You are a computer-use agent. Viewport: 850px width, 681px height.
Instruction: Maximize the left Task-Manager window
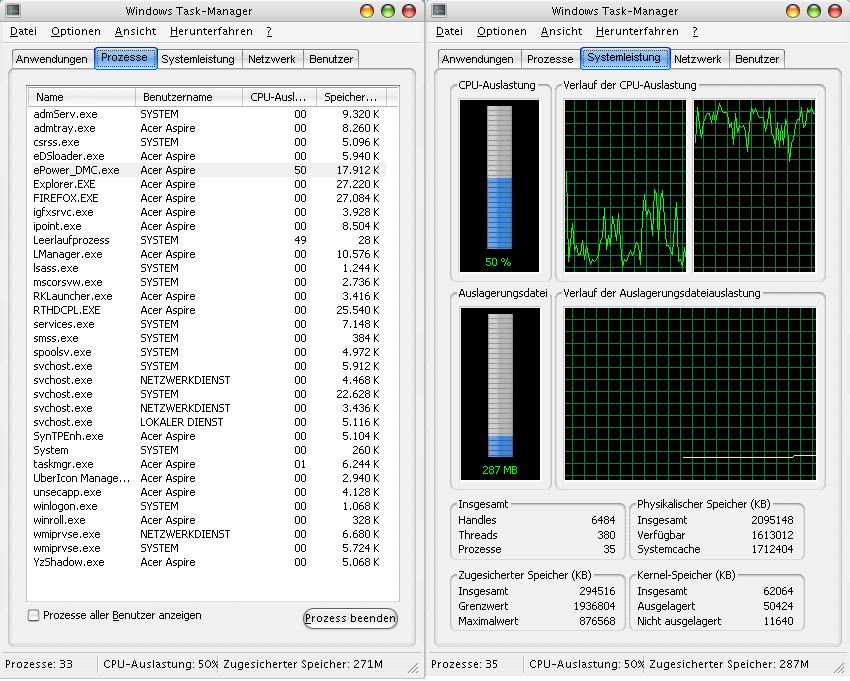(388, 11)
